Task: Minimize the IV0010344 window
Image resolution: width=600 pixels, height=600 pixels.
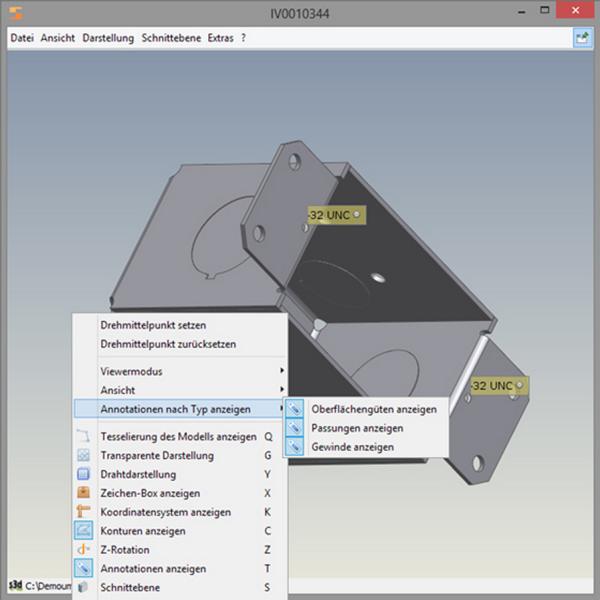Action: (521, 12)
